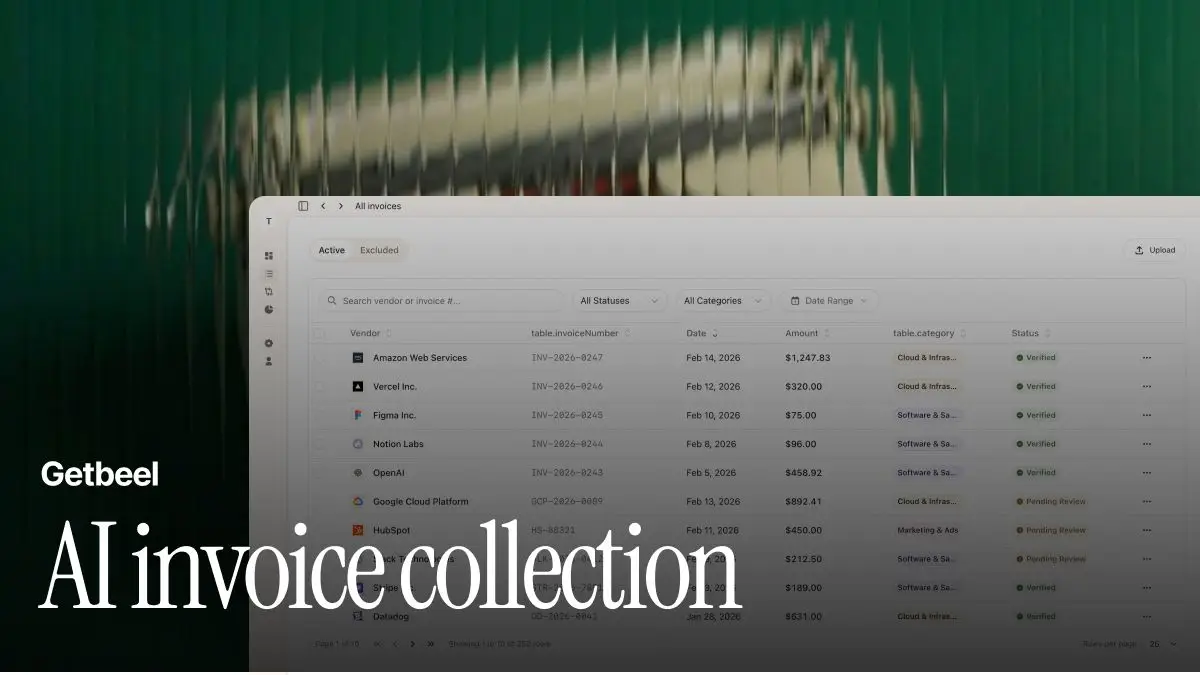Viewport: 1200px width, 675px height.
Task: Click date Feb 5, 2026
Action: click(711, 473)
